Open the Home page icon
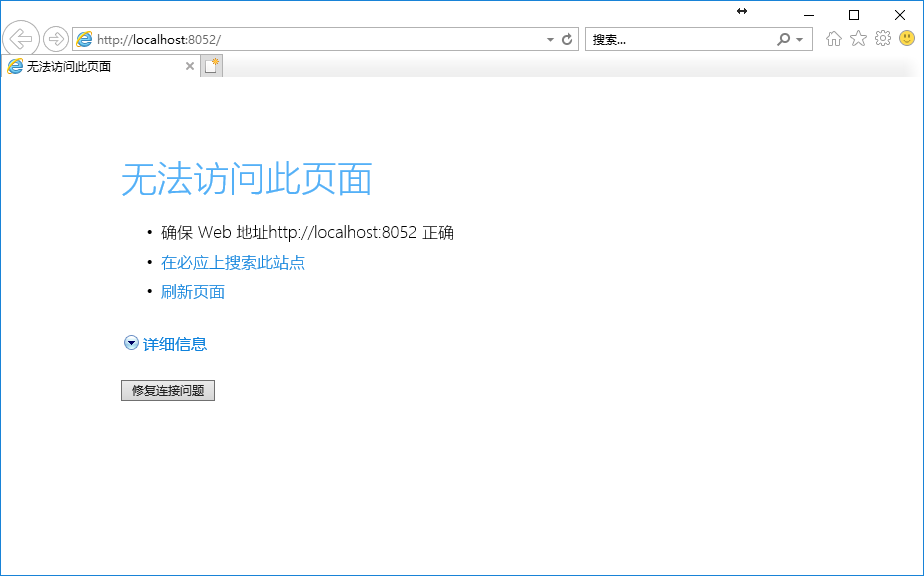 point(833,39)
